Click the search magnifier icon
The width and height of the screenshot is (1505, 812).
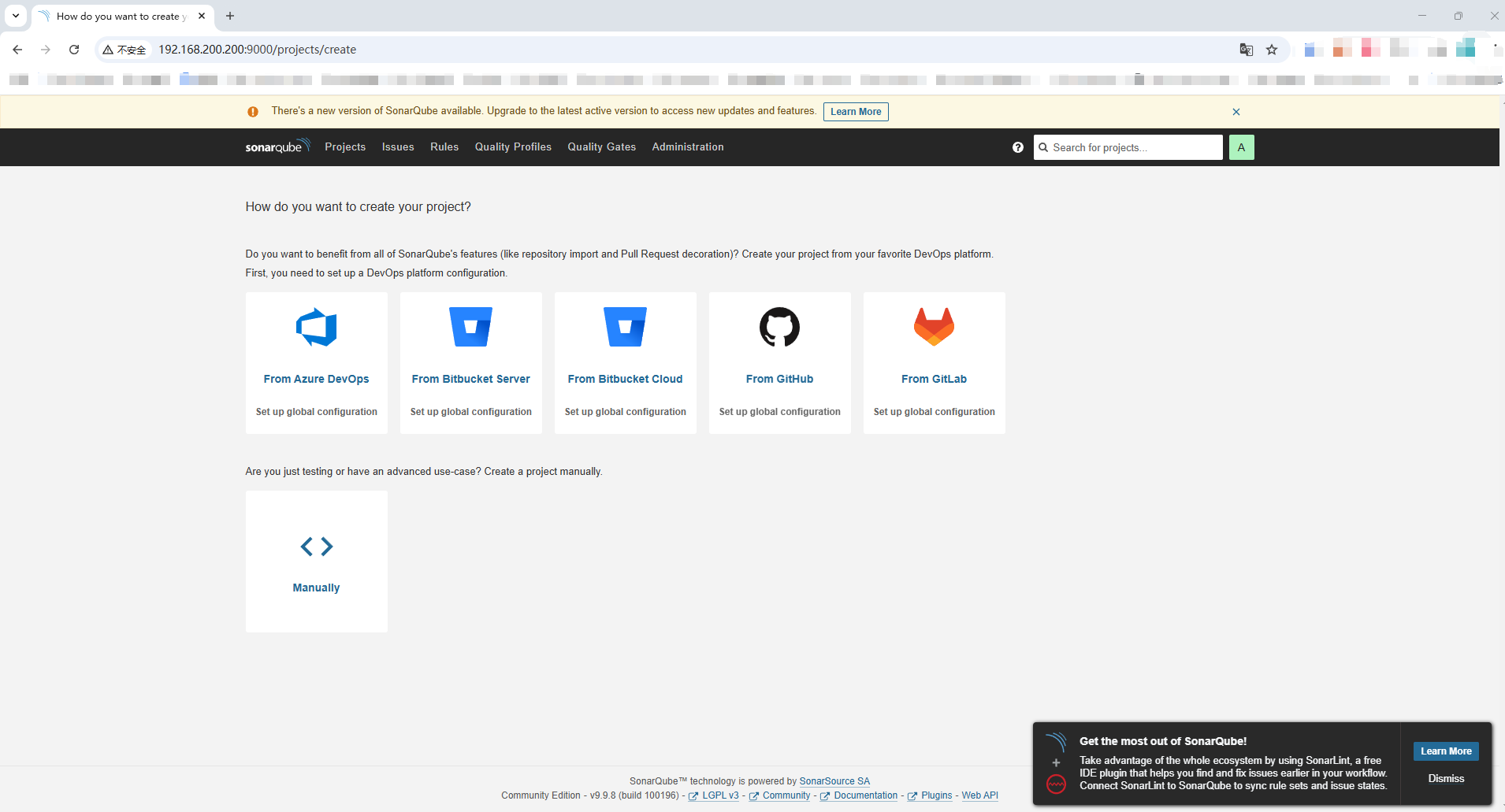tap(1043, 147)
